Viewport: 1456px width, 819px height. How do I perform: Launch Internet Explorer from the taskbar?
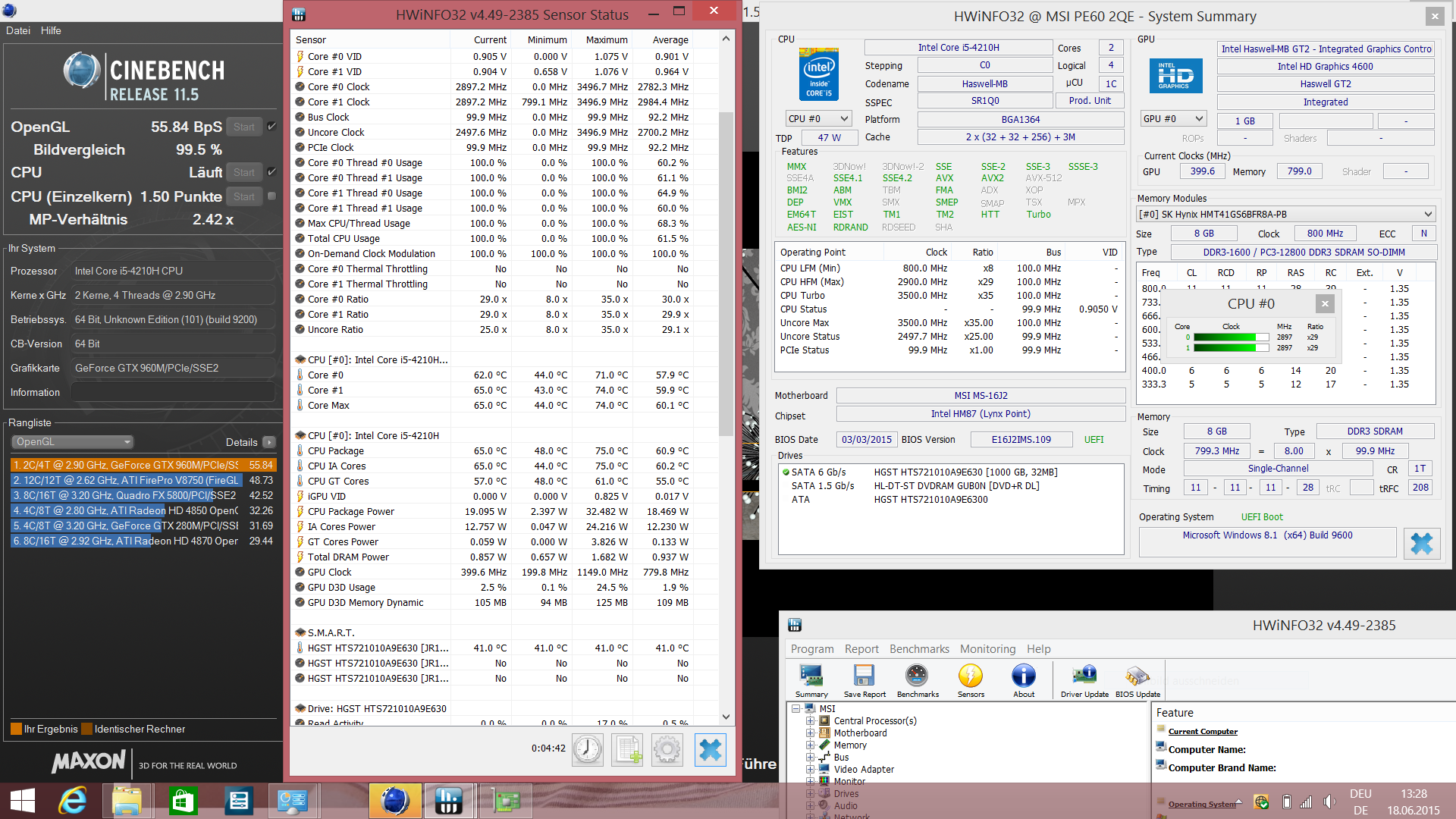(73, 801)
